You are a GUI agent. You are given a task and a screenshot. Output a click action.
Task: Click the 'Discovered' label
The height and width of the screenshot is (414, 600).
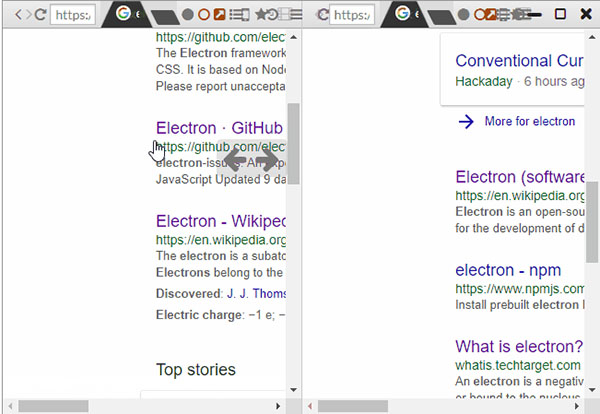tap(188, 293)
